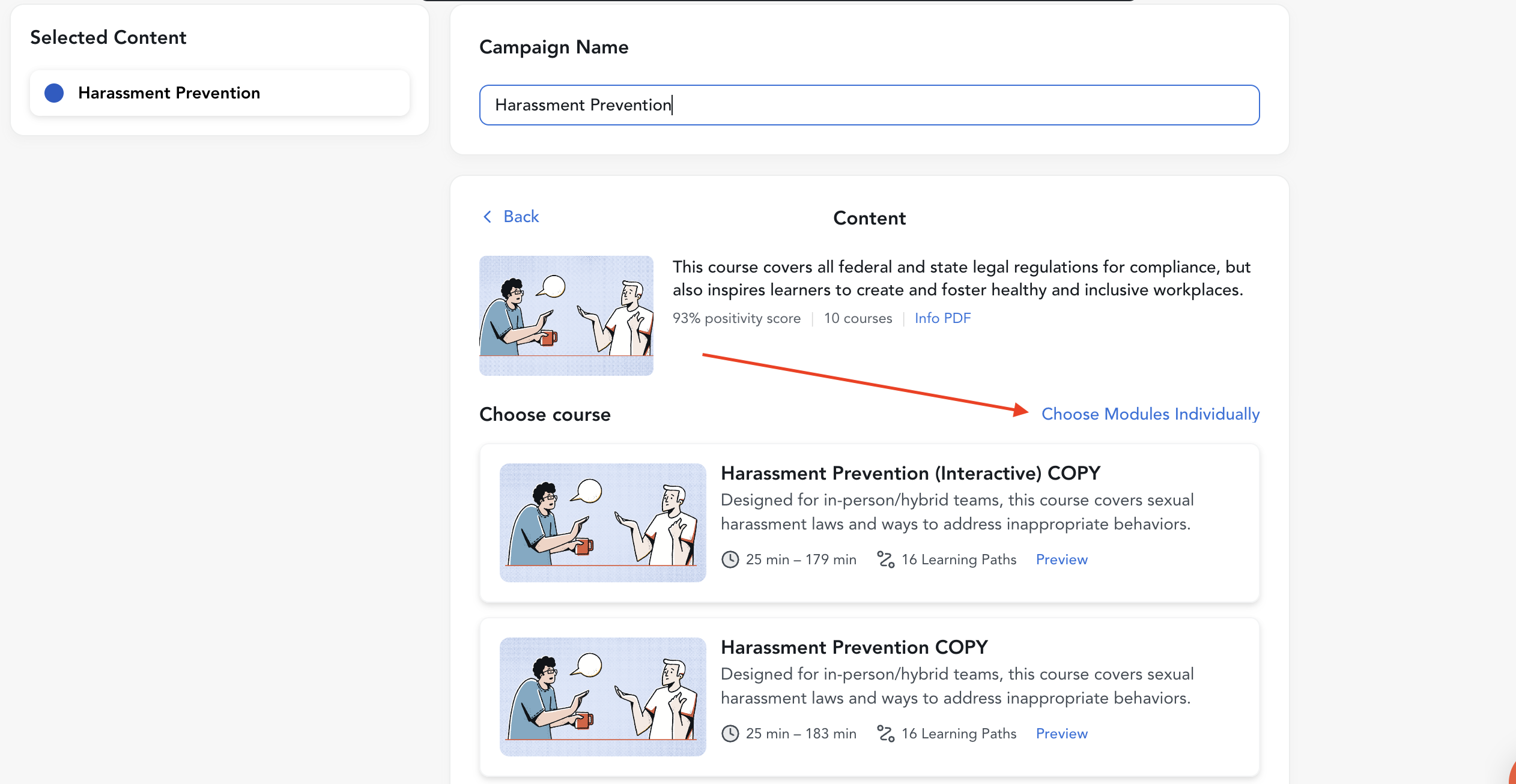Click clock icon on Harassment Prevention COPY
This screenshot has width=1516, height=784.
tap(730, 734)
